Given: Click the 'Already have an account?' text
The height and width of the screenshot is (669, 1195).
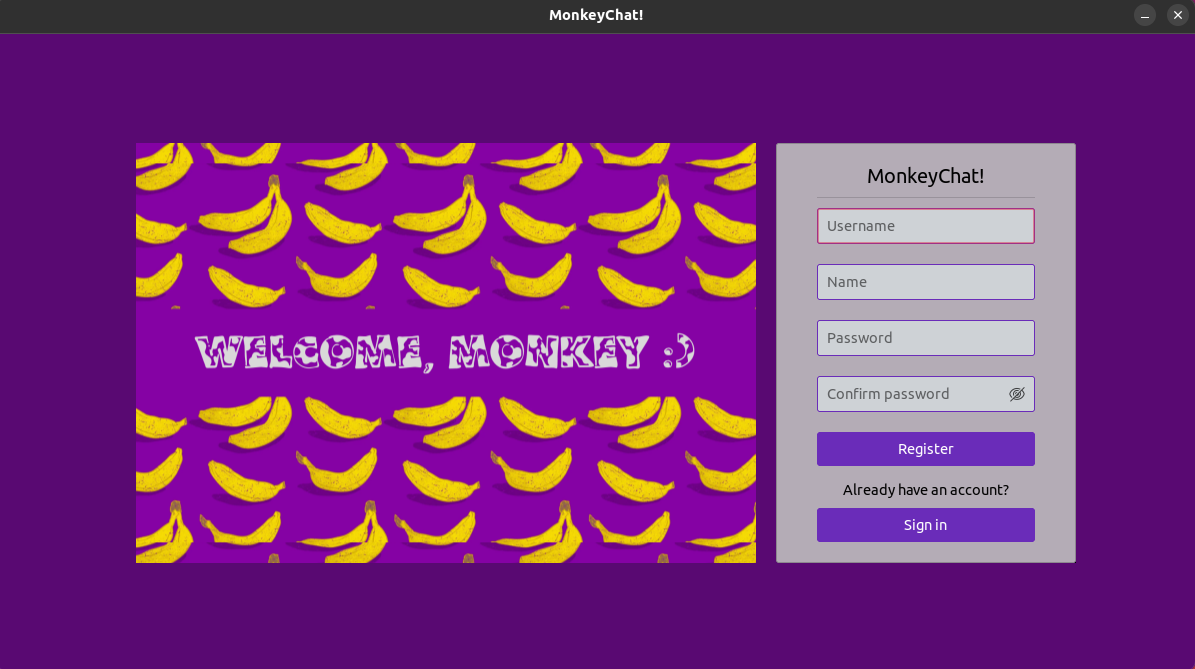Looking at the screenshot, I should point(925,490).
